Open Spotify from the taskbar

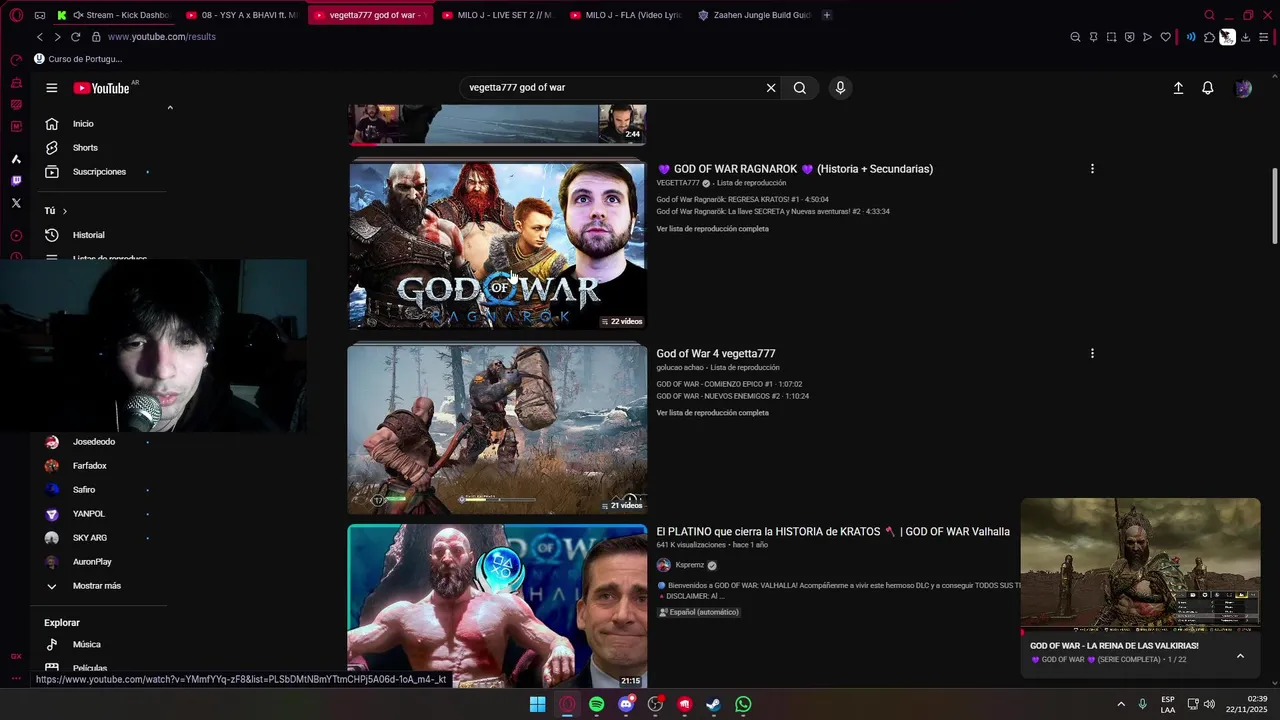597,704
